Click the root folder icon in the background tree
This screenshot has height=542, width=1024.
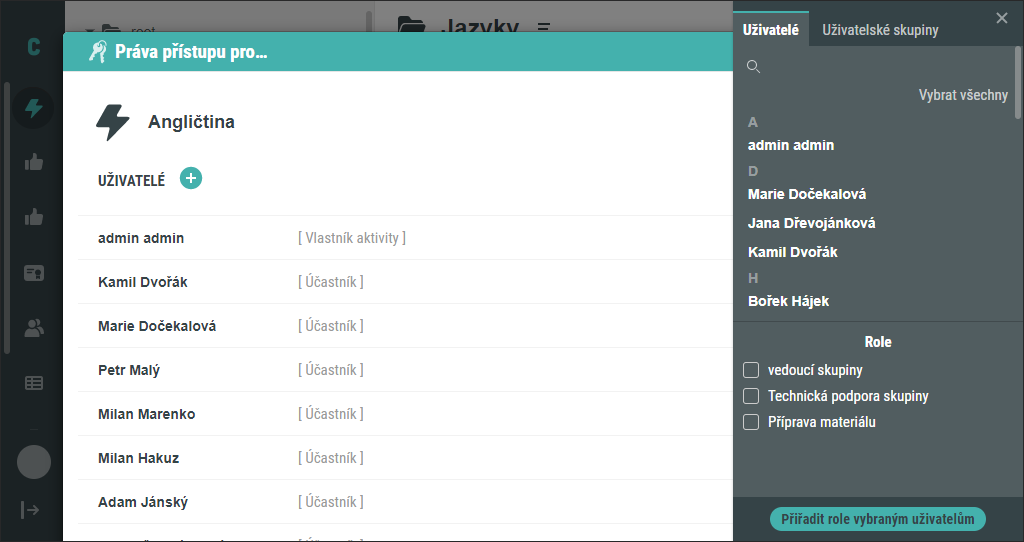coord(112,28)
